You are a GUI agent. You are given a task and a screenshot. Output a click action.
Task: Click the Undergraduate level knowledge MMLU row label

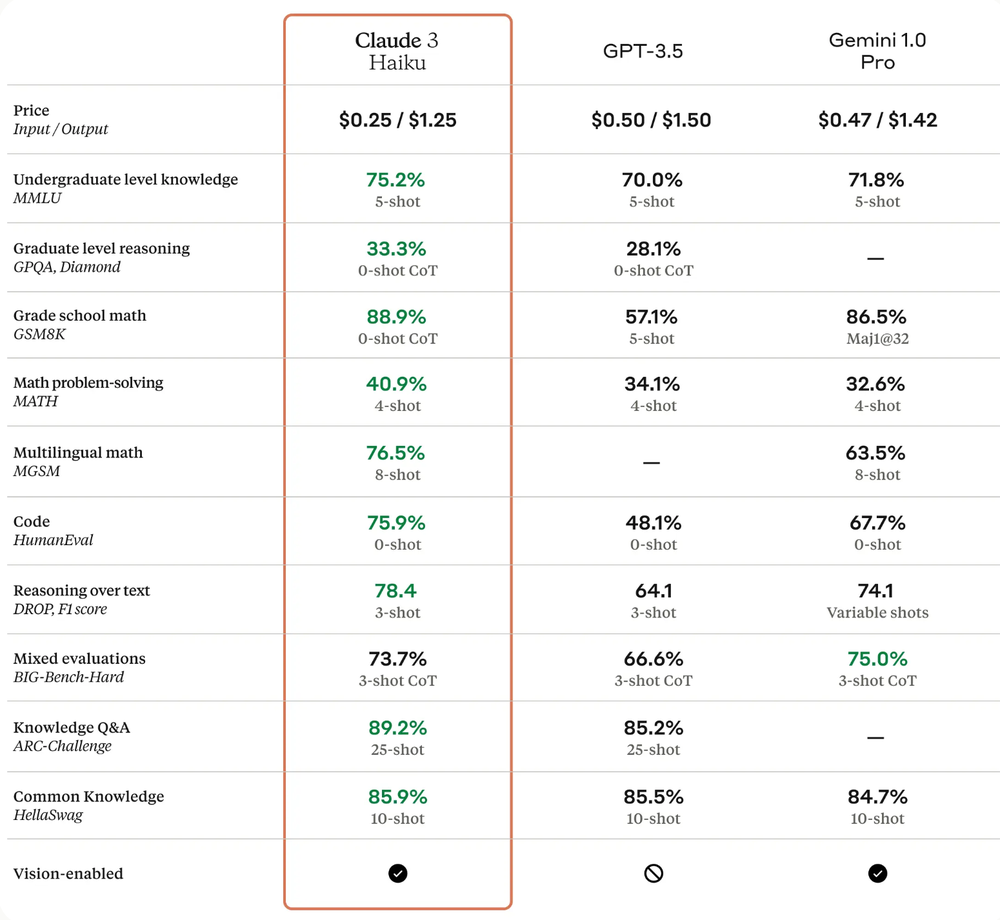coord(126,188)
